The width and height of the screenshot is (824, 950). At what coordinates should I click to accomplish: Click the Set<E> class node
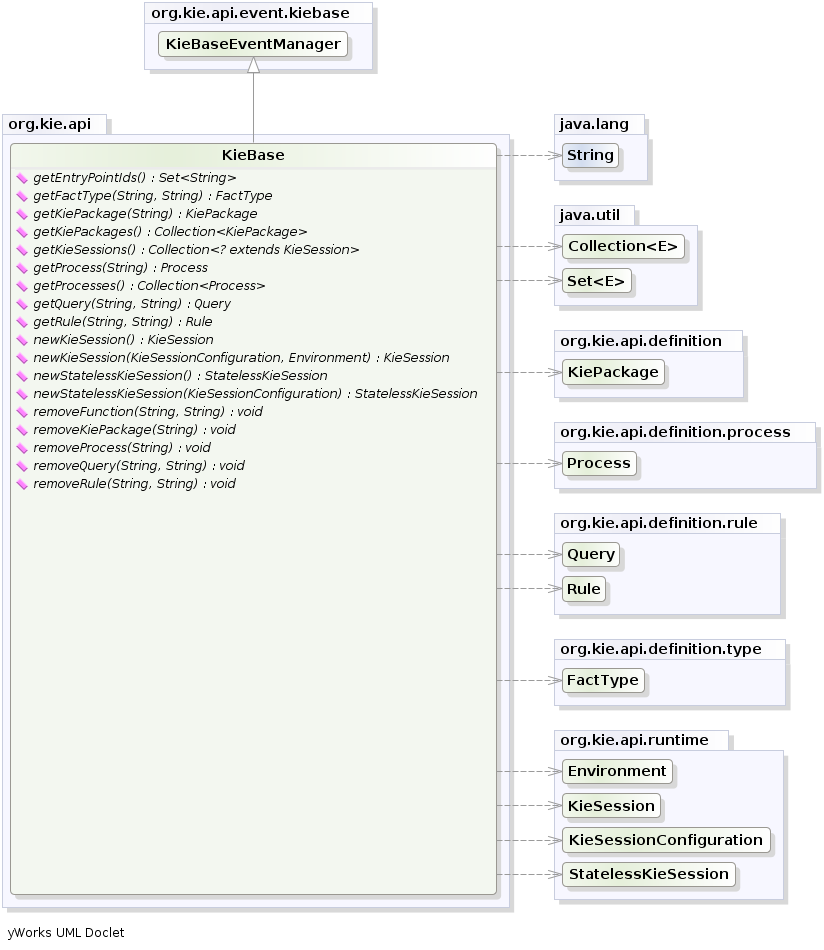597,281
